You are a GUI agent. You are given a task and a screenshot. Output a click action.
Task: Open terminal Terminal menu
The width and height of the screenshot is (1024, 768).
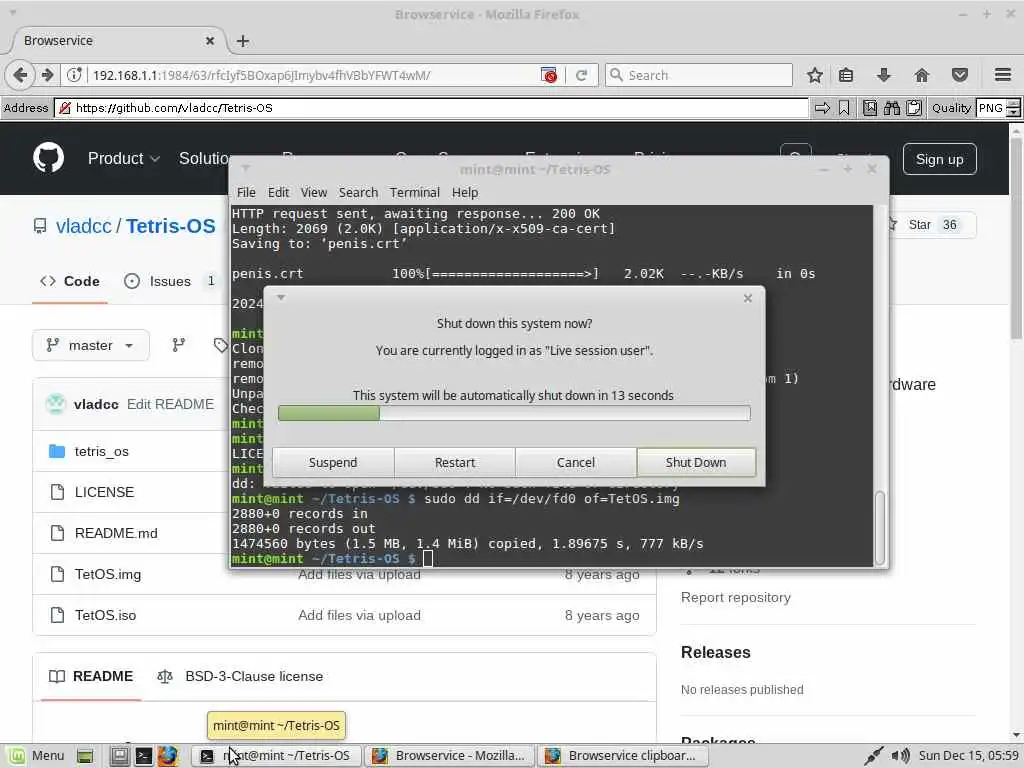pos(415,192)
